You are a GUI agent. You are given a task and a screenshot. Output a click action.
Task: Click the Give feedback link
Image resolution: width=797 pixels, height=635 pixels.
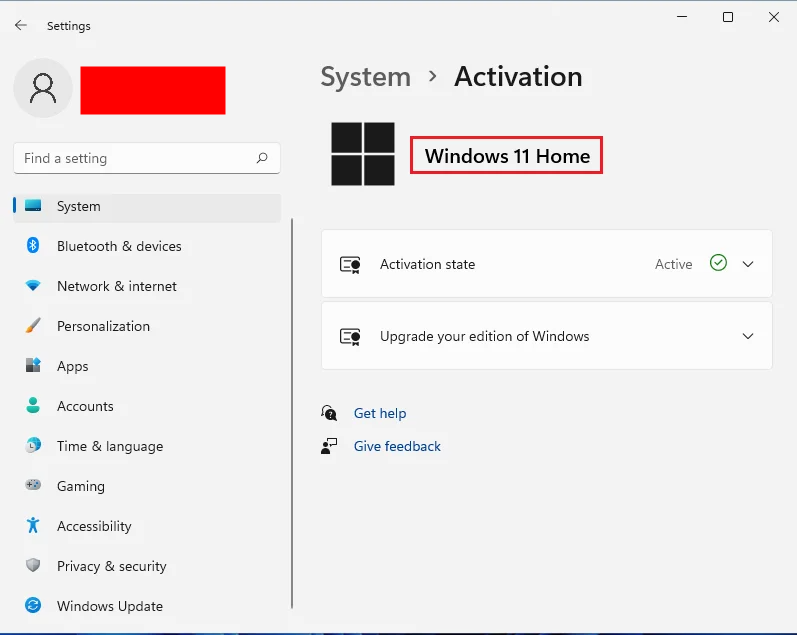point(397,446)
